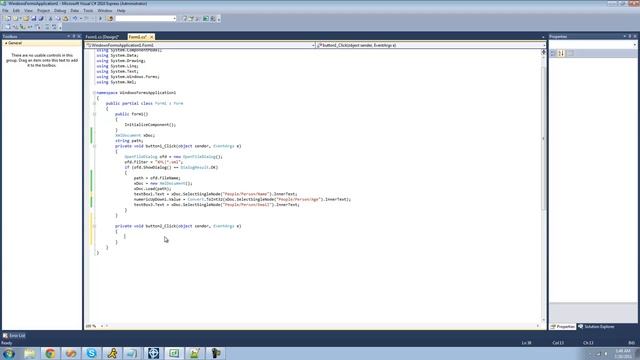Click the xDoc.Load(path) line
Viewport: 640px width, 360px height.
pos(153,189)
